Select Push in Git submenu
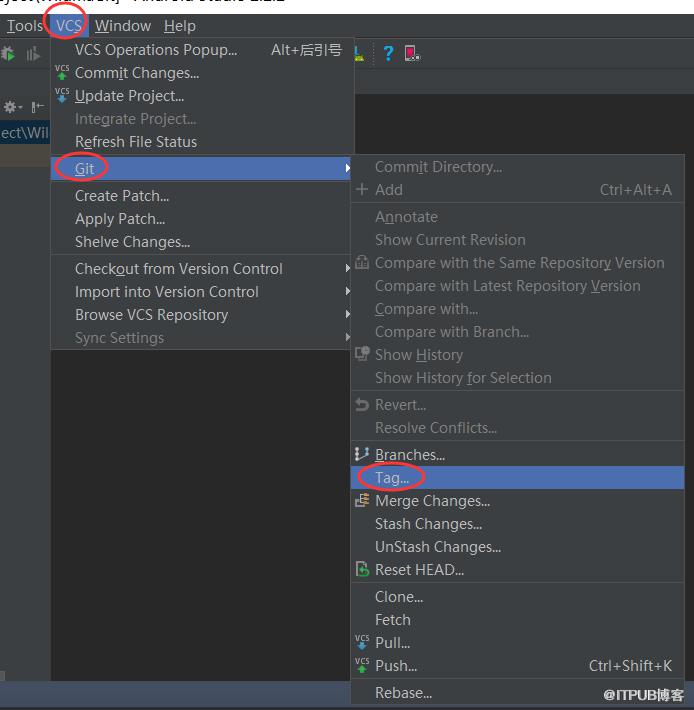 click(x=517, y=666)
